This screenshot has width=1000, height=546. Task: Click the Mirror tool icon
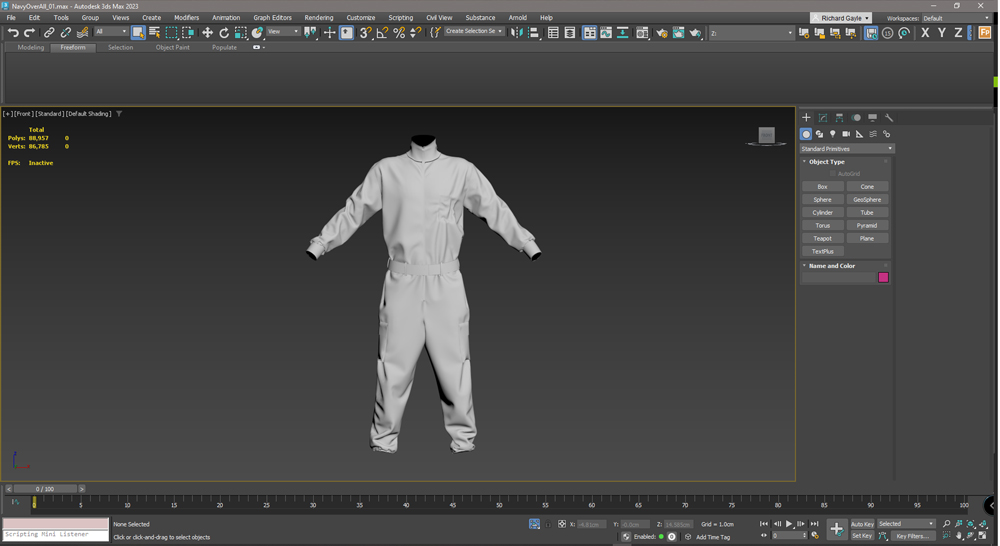tap(517, 33)
